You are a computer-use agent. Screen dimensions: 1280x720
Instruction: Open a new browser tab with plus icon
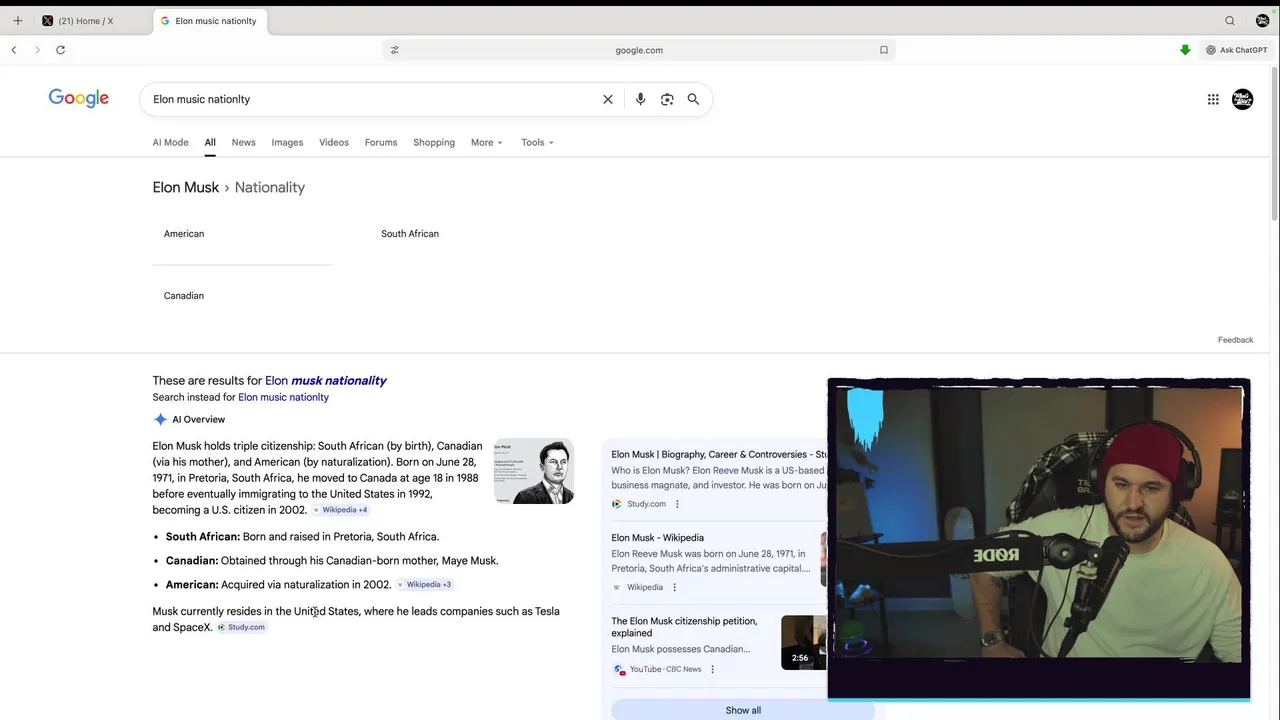click(17, 21)
